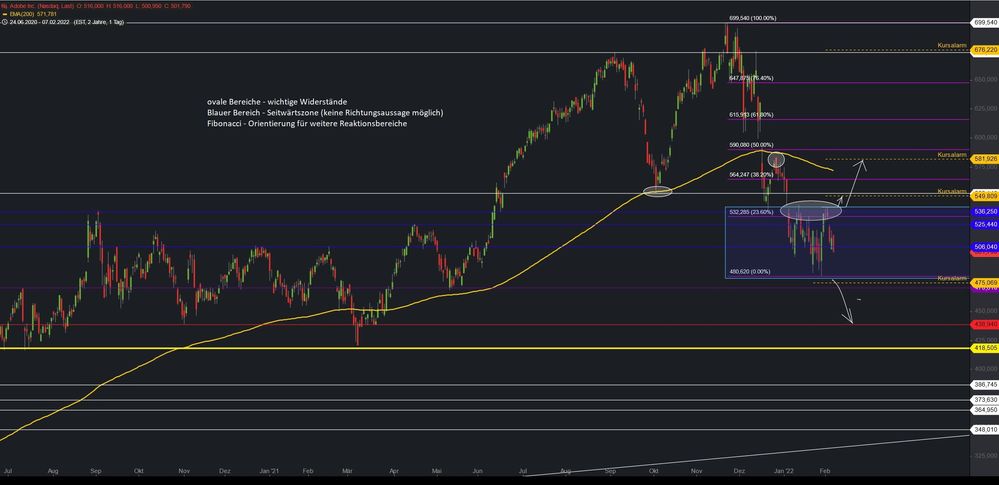
Task: Click the Adobe Inc. candlestick symbol icon
Action: 4,6
